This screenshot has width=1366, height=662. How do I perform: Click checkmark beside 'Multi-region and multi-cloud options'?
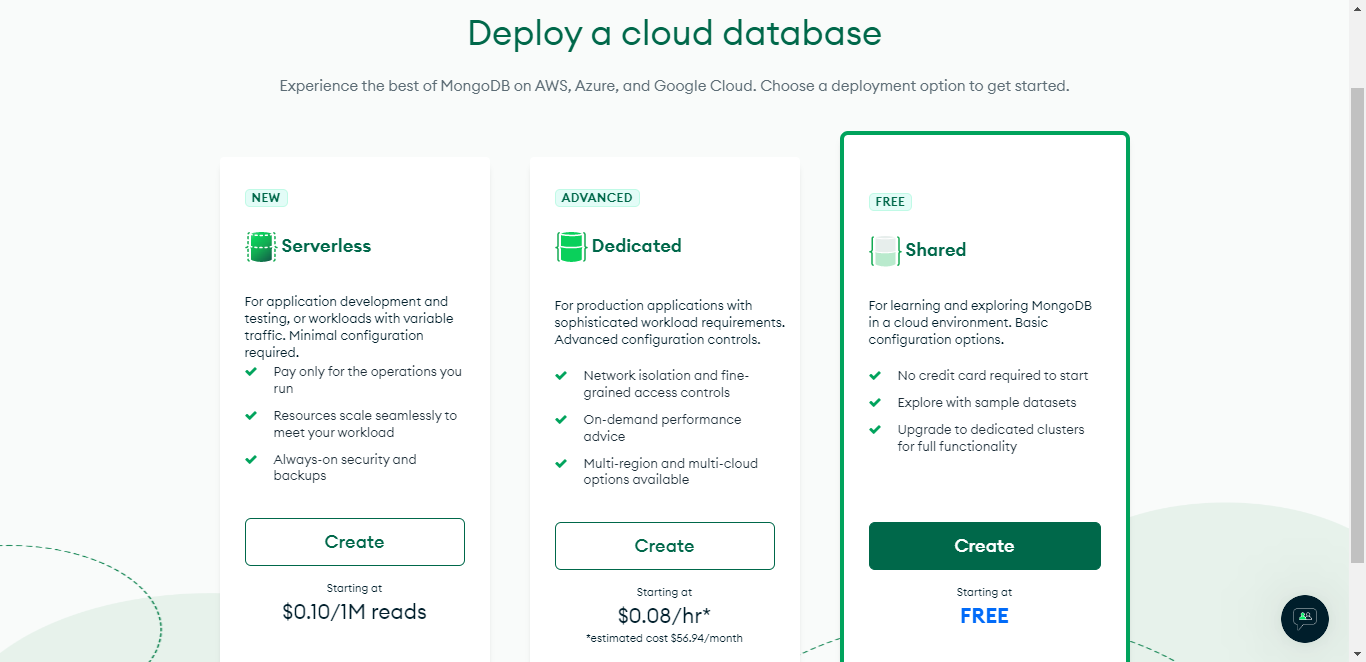(561, 463)
